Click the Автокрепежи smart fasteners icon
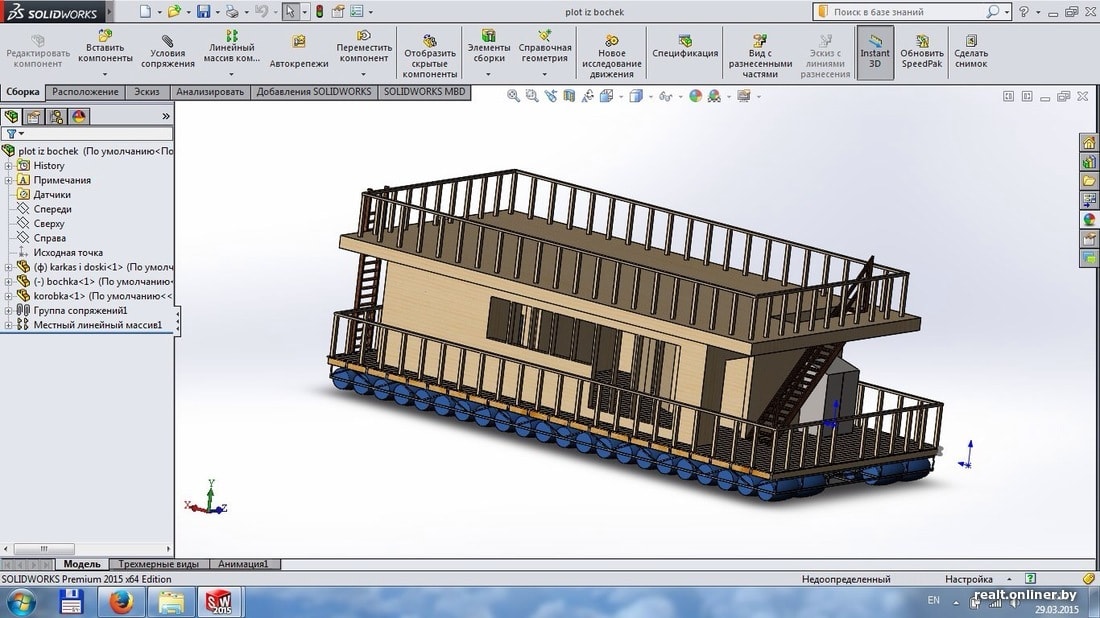Image resolution: width=1100 pixels, height=618 pixels. click(x=298, y=42)
